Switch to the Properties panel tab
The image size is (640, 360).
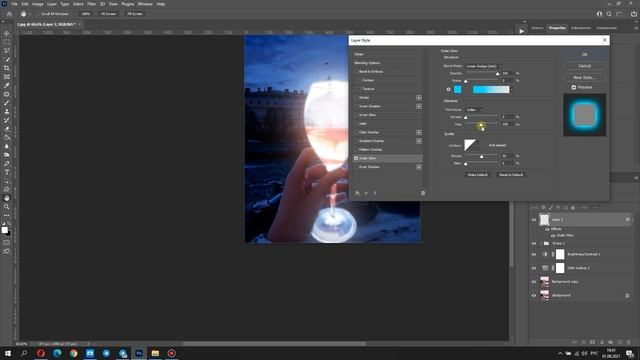[x=557, y=28]
